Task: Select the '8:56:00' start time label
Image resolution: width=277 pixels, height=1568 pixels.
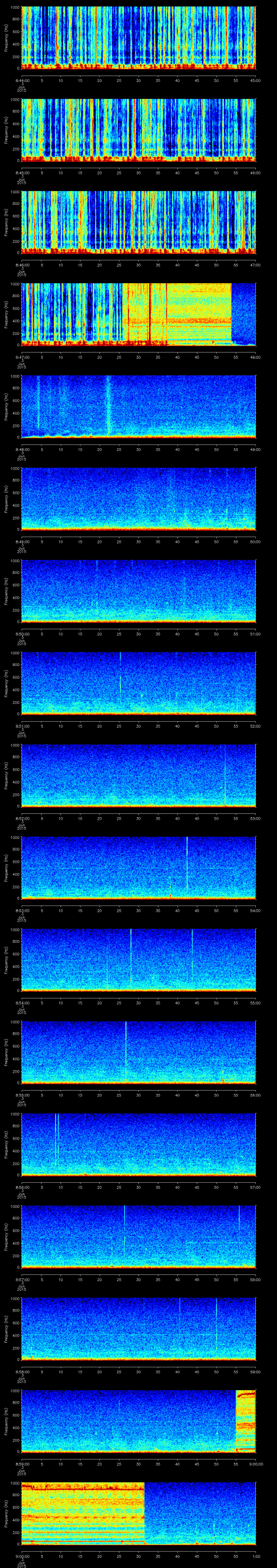Action: tap(22, 1187)
